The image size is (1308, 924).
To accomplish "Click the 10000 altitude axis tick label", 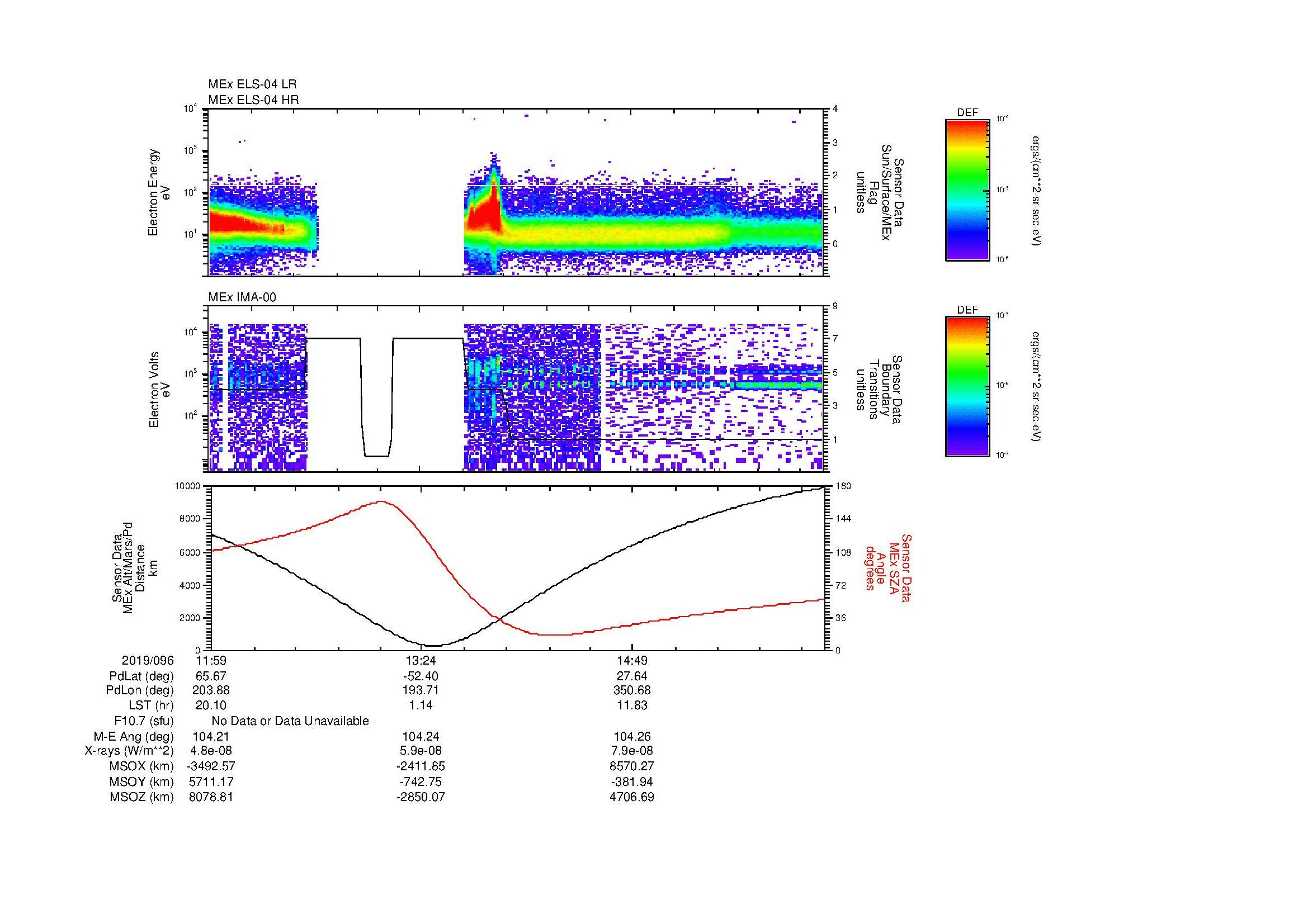I will point(188,486).
